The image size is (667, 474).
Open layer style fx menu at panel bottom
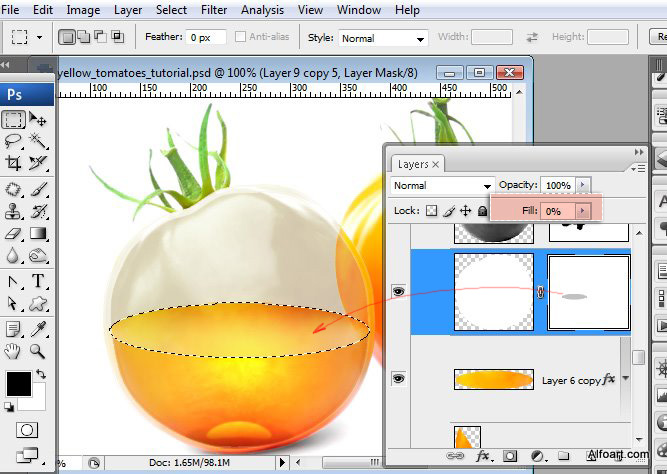tap(484, 456)
